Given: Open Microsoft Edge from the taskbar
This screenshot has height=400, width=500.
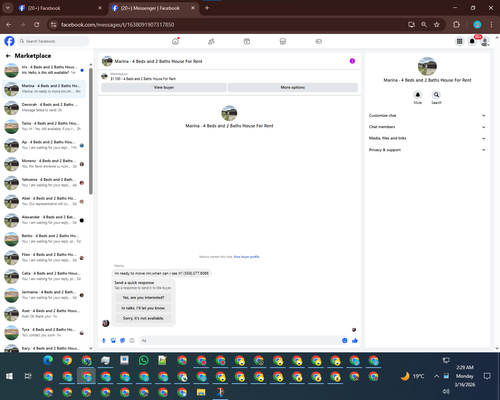Looking at the screenshot, I should pyautogui.click(x=48, y=360).
